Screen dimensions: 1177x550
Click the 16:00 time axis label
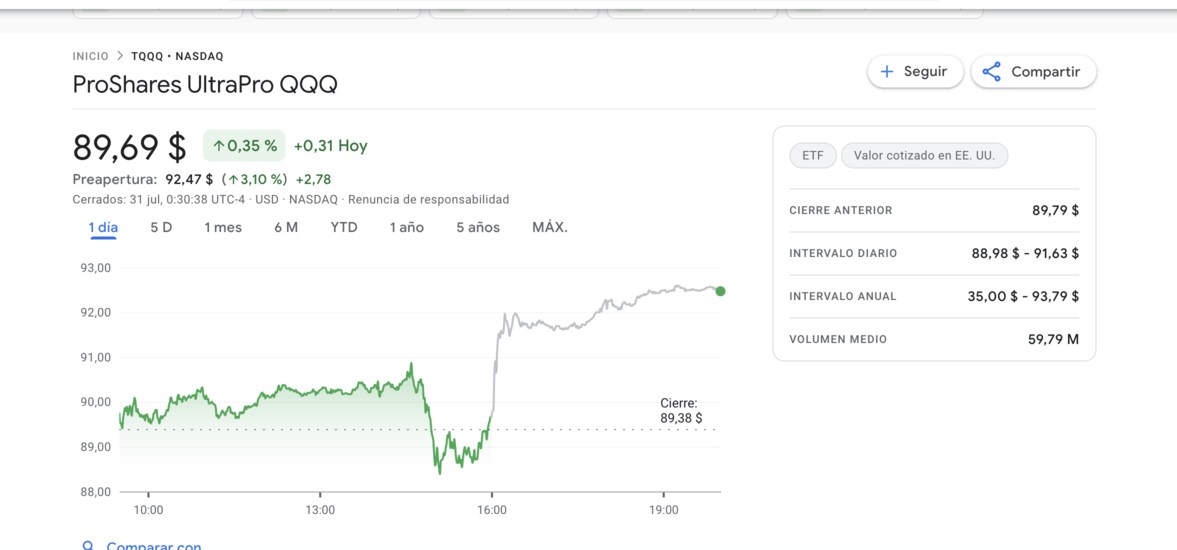(492, 509)
